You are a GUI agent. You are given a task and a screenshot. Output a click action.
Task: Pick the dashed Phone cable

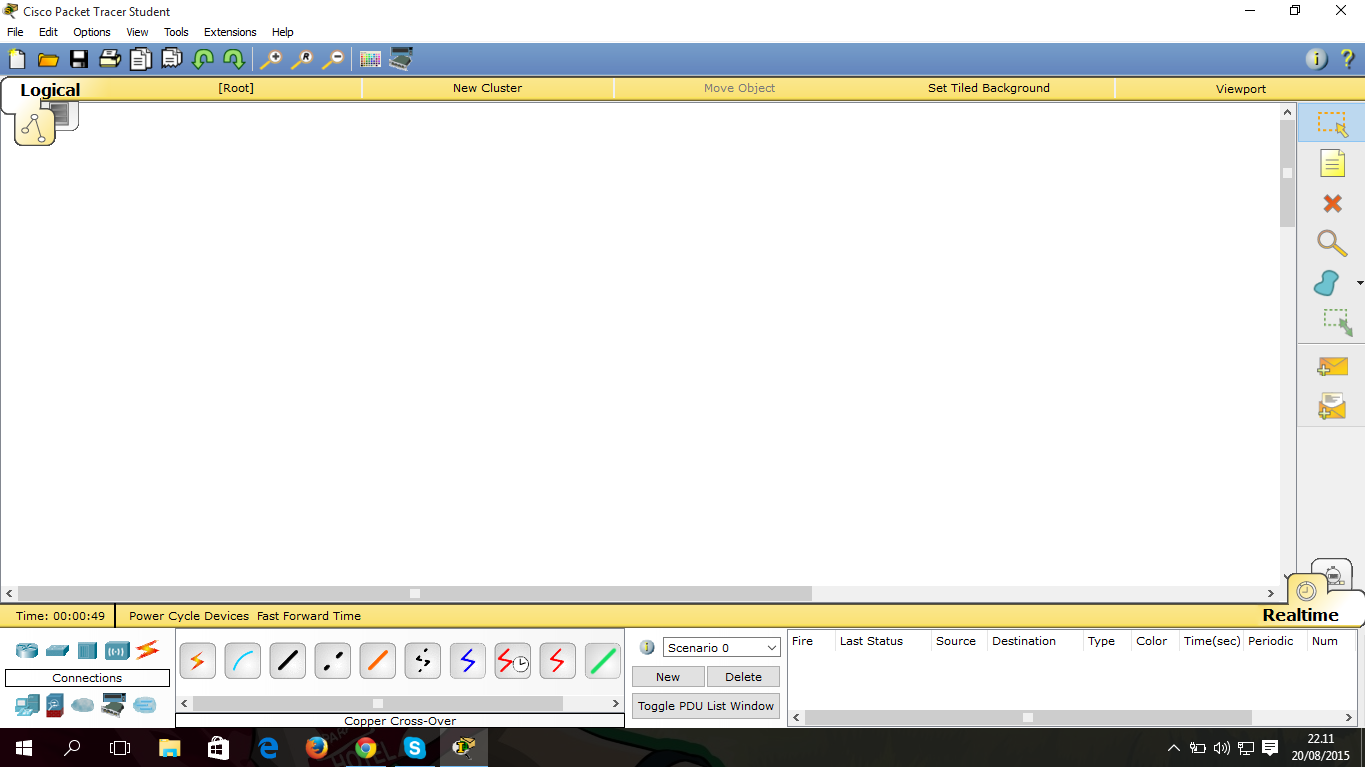422,661
